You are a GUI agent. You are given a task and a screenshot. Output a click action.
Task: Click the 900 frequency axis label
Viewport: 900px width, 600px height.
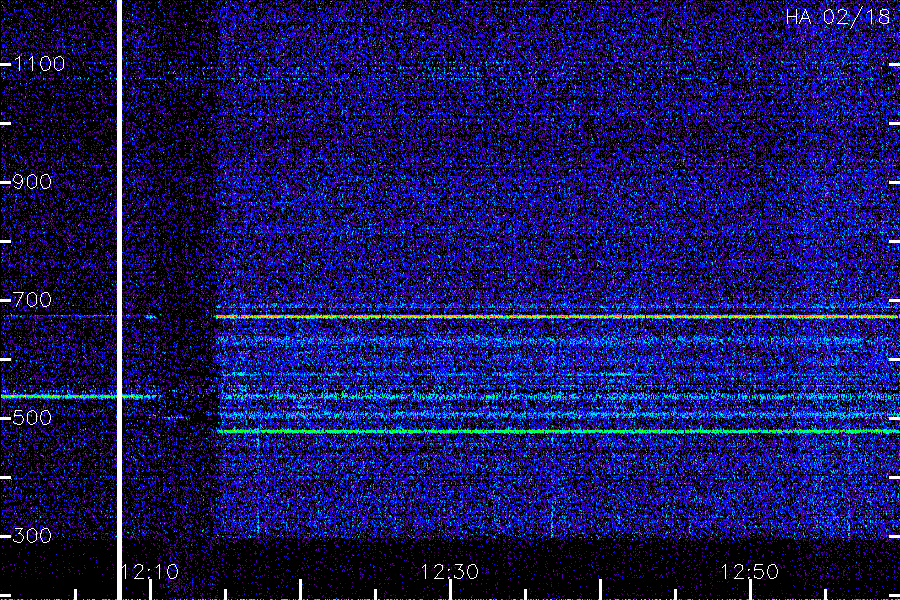click(32, 182)
